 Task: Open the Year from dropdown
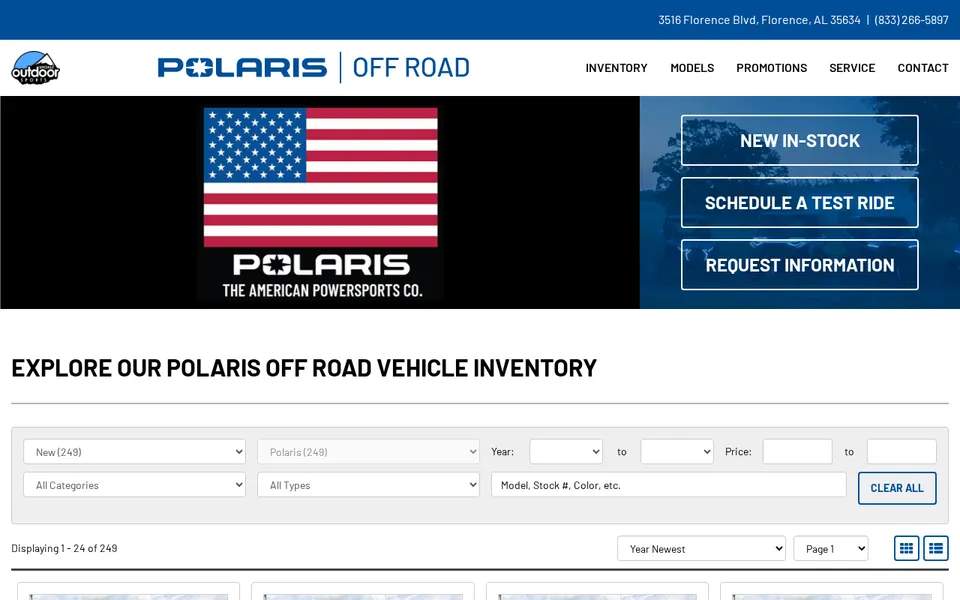566,452
